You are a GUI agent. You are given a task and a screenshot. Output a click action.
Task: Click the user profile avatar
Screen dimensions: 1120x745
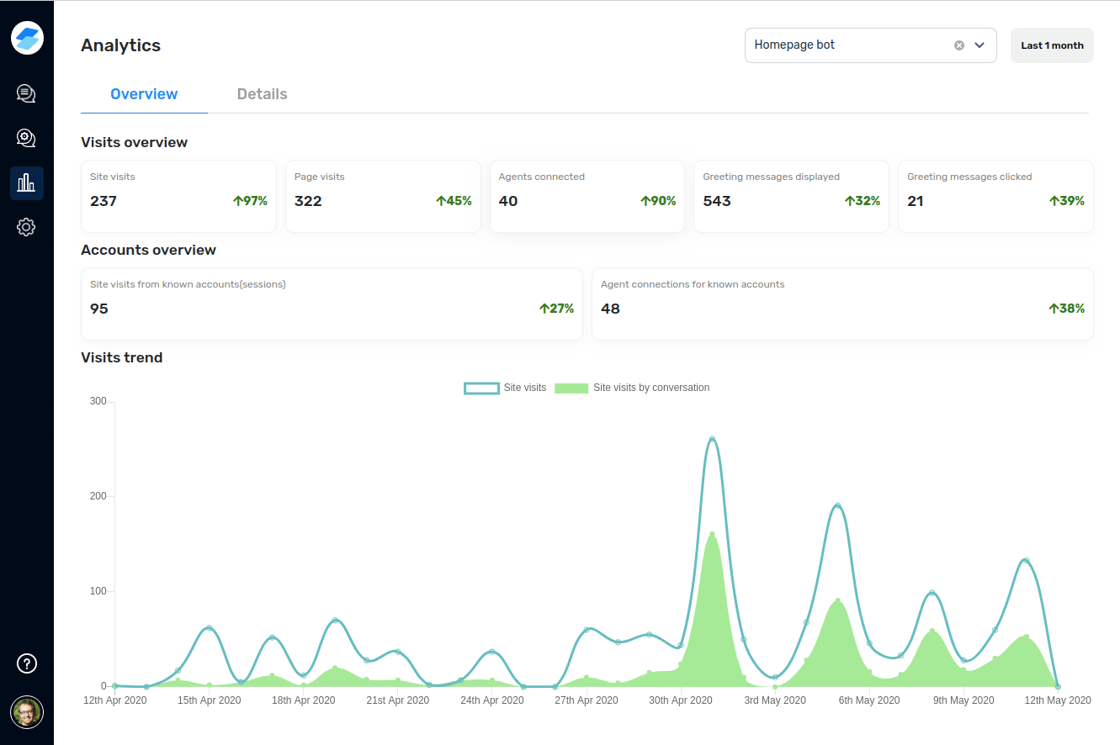(27, 712)
